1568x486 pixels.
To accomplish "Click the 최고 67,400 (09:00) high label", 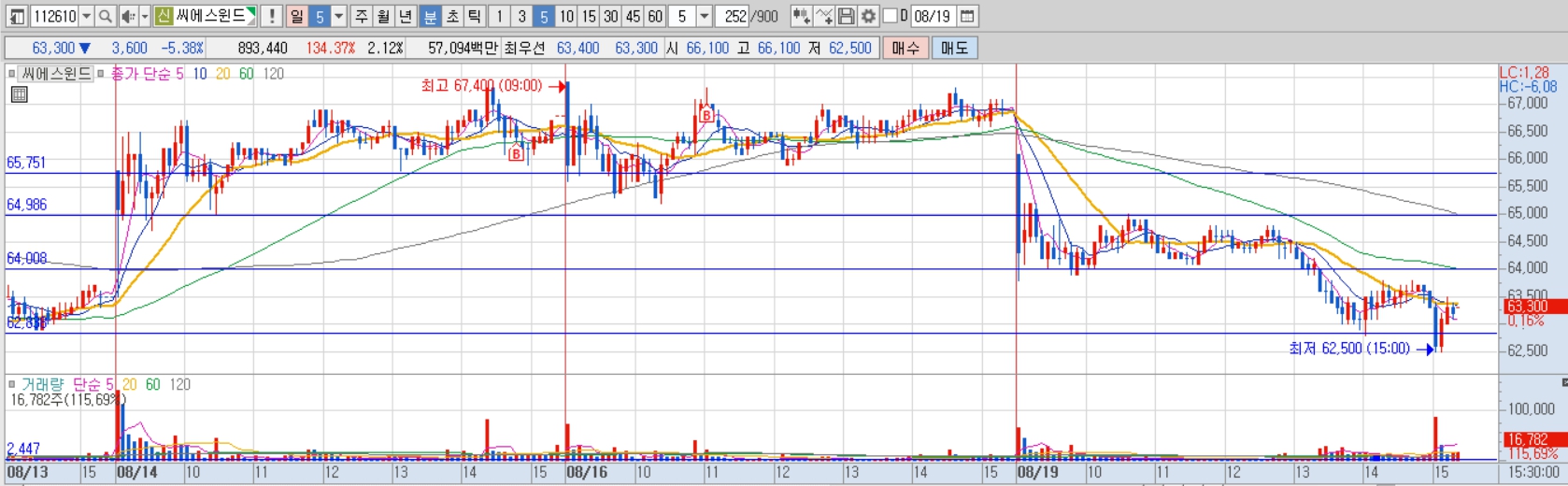I will click(x=481, y=85).
